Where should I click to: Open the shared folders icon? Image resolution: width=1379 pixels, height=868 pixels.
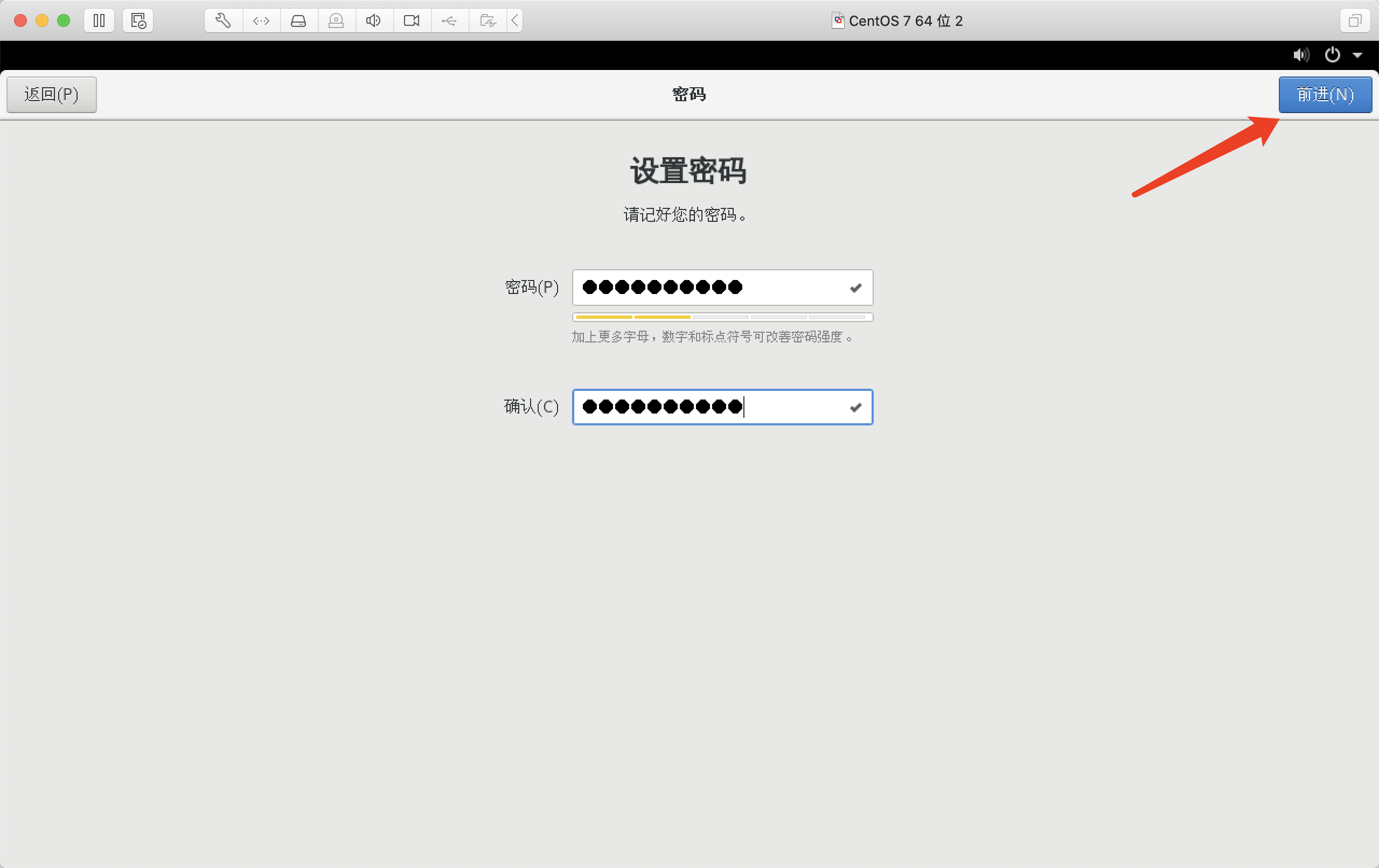point(487,20)
